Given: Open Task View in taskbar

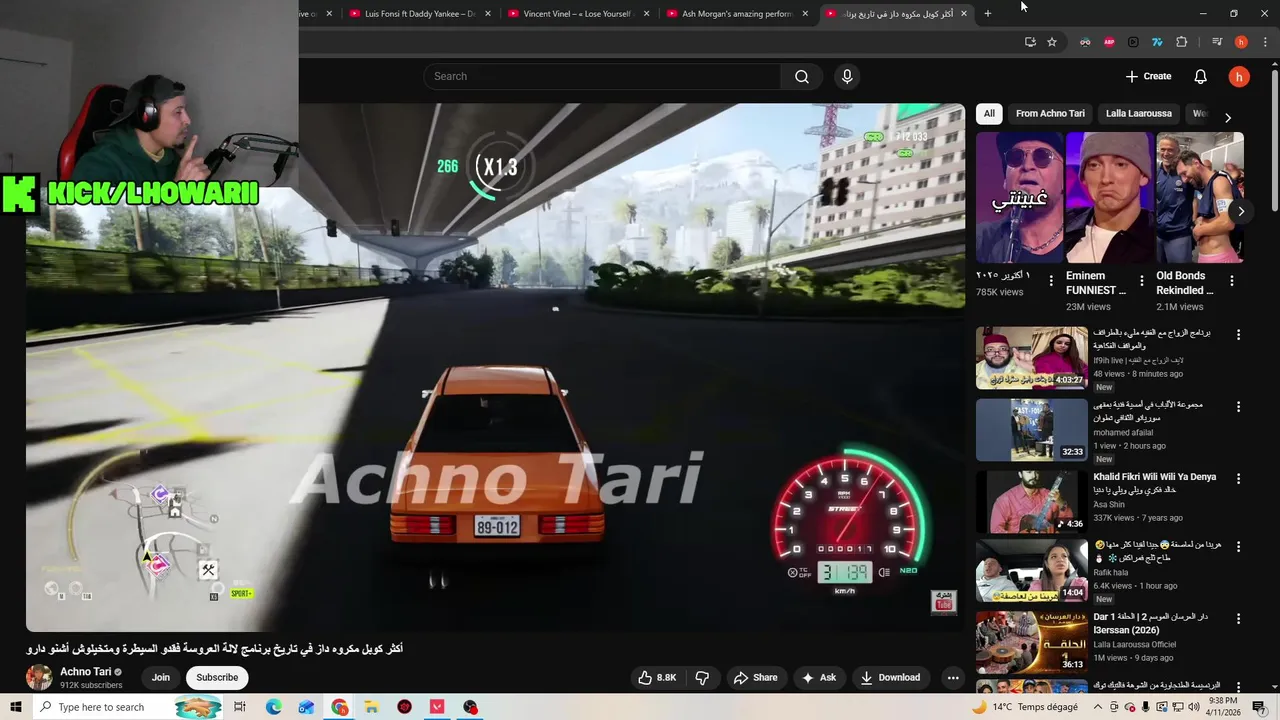Looking at the screenshot, I should point(240,707).
